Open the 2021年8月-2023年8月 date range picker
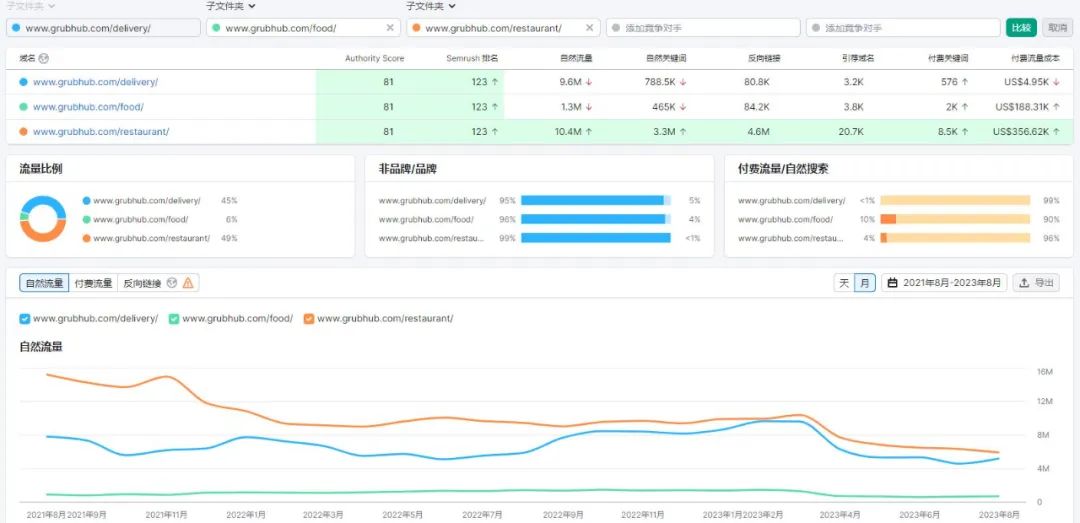 (944, 283)
